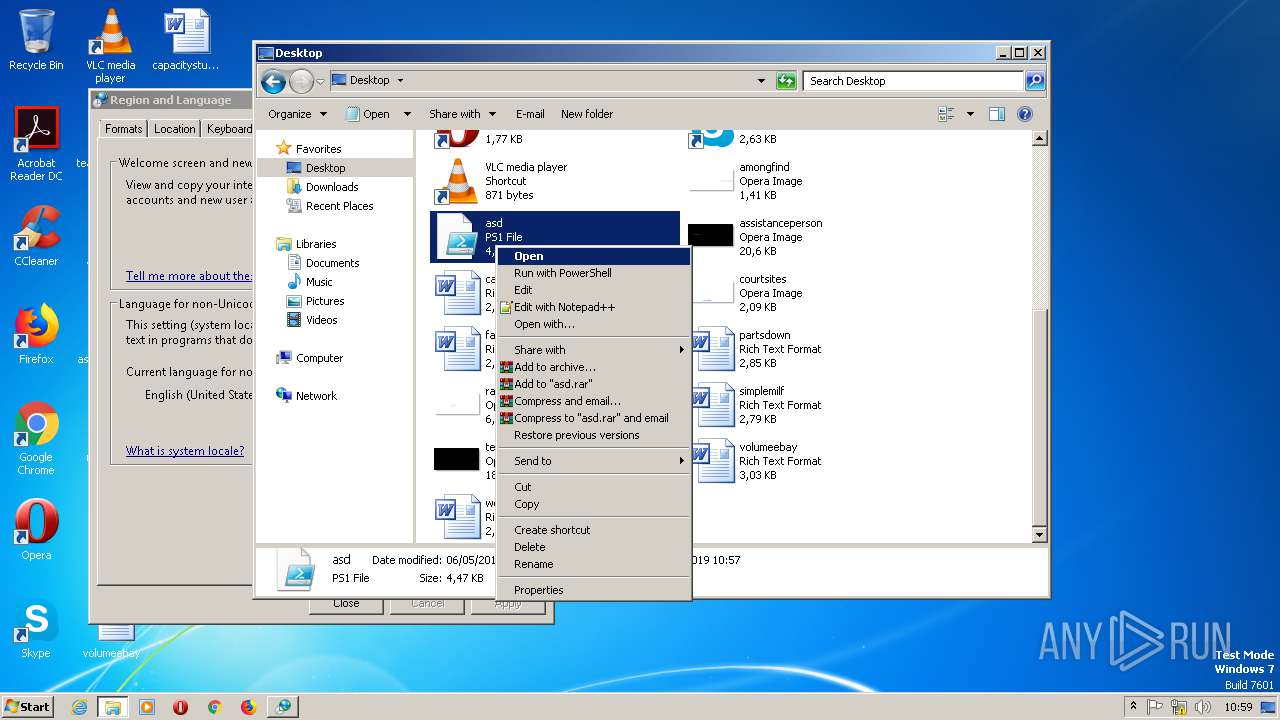Select the volumeebay Rich Text file
Screen dimensions: 1280x720
(x=809, y=461)
